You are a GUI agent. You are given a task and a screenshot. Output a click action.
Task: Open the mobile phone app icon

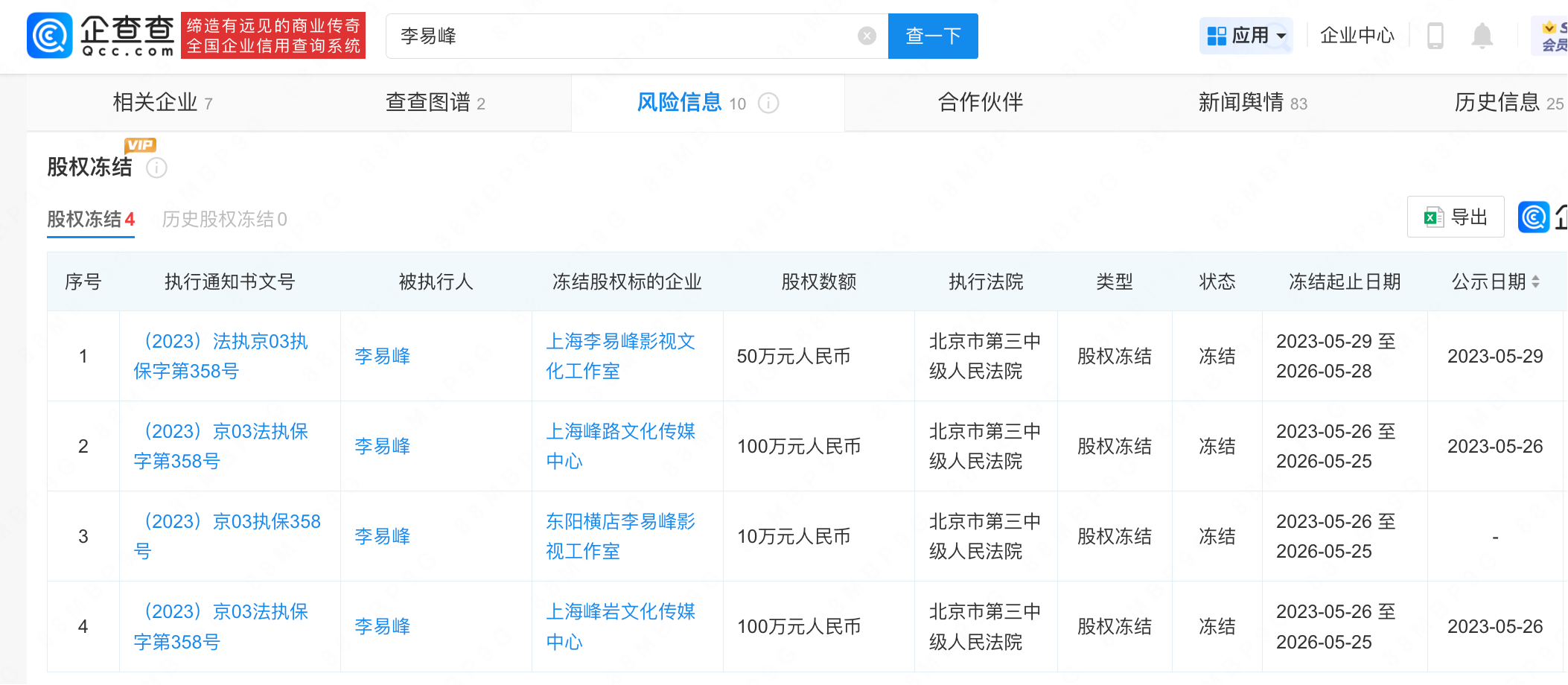(x=1435, y=36)
